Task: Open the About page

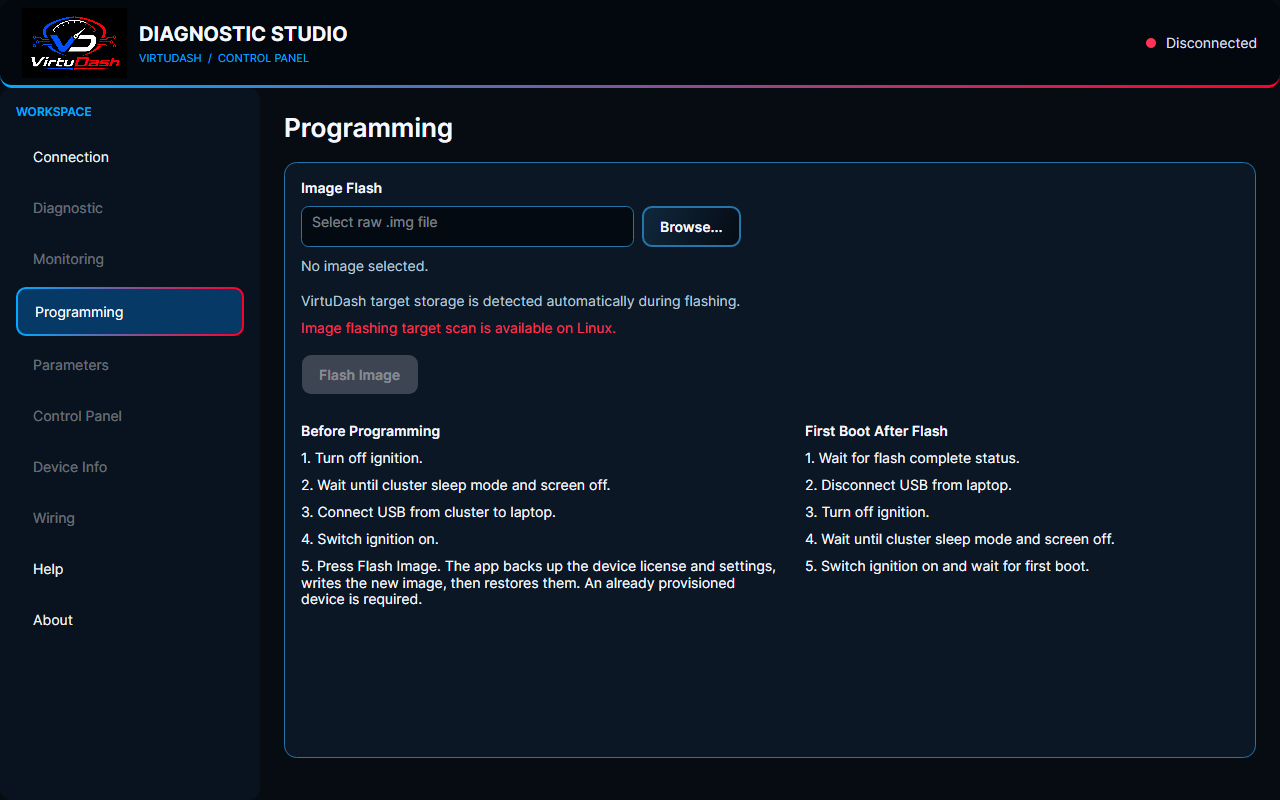Action: coord(130,620)
